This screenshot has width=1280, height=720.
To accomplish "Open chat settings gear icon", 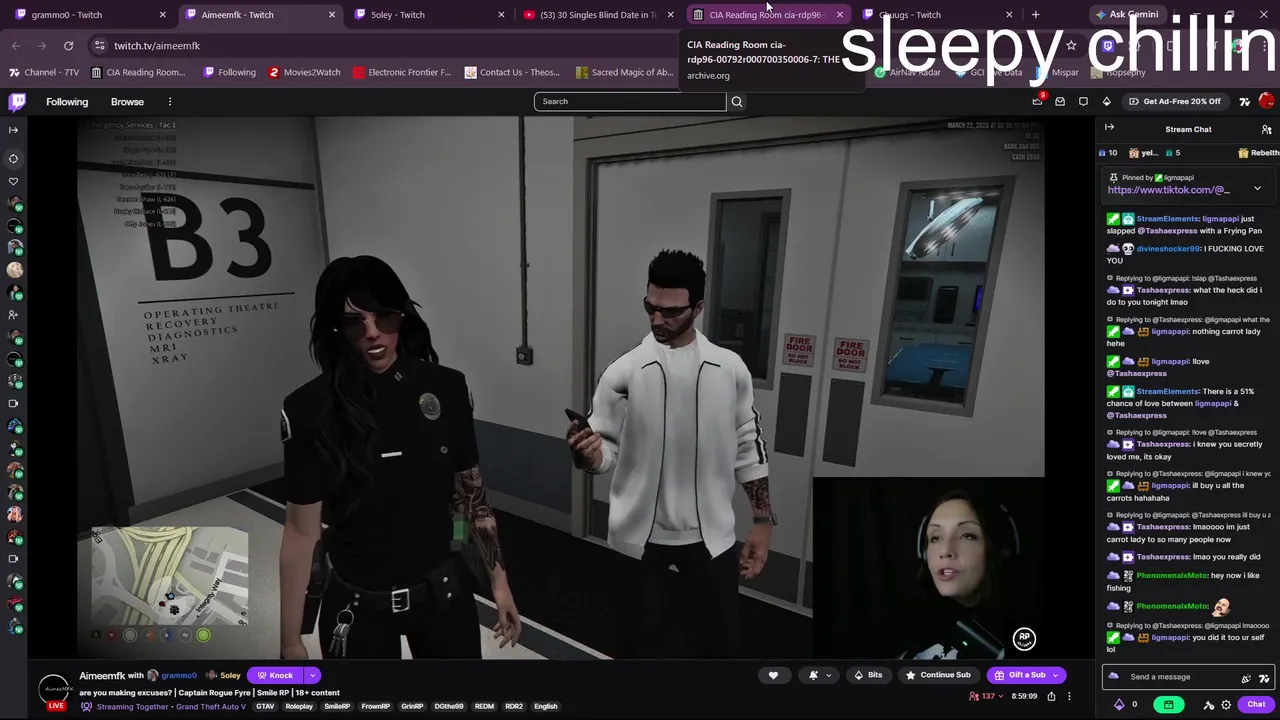I will pyautogui.click(x=1226, y=705).
